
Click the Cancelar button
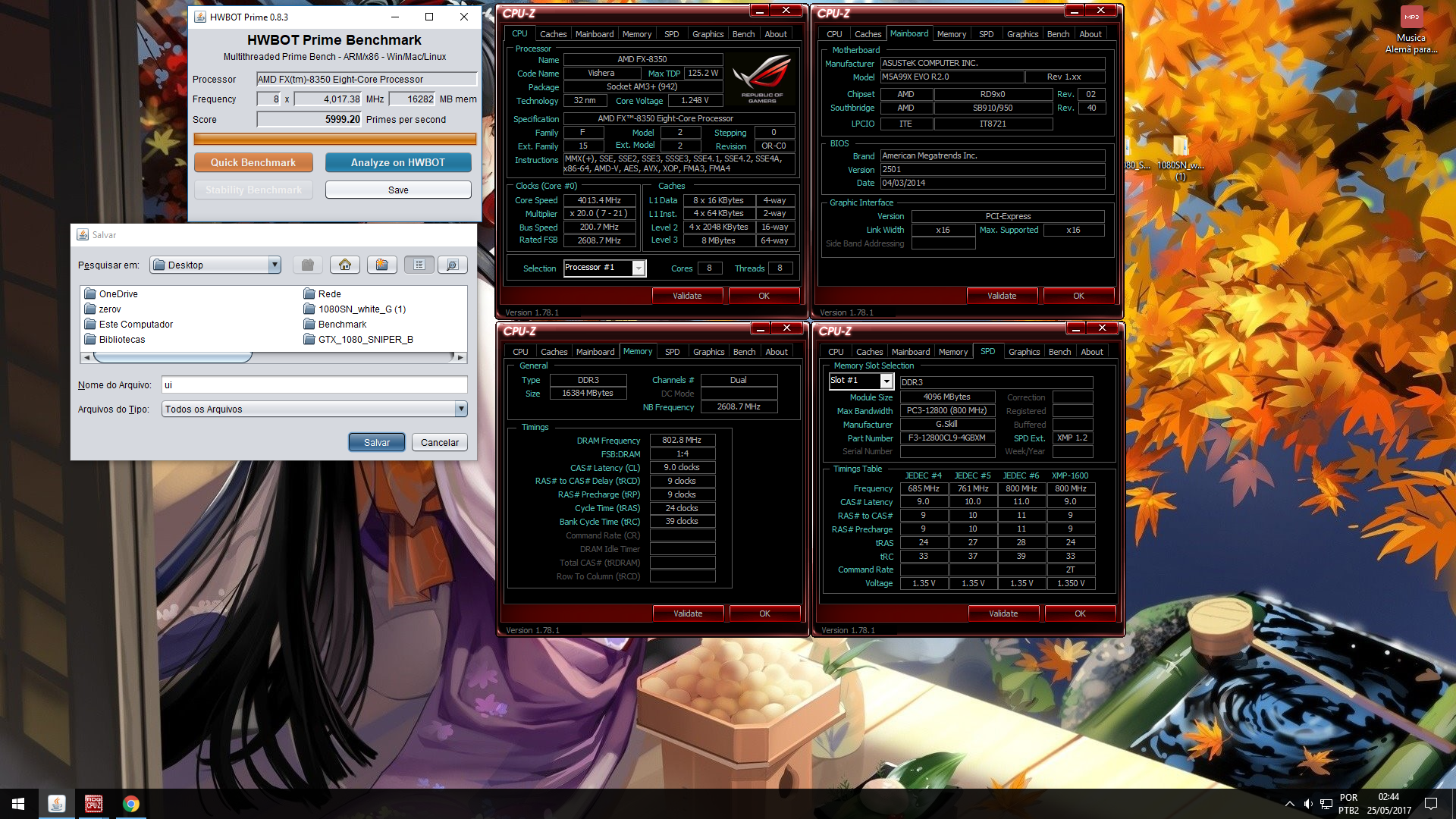coord(440,443)
